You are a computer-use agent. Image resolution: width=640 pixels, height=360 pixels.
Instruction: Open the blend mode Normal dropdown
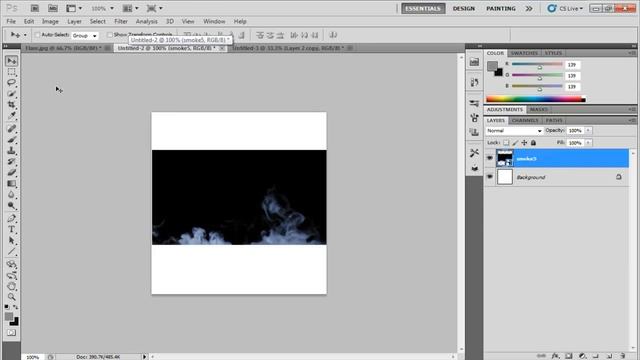click(x=514, y=131)
